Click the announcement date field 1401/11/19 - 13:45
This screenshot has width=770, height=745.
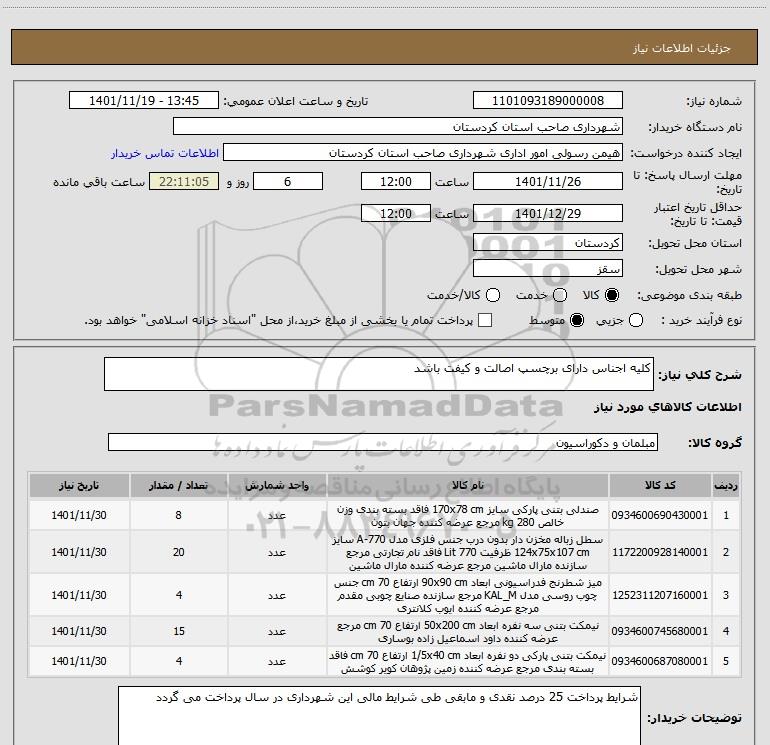click(x=144, y=101)
